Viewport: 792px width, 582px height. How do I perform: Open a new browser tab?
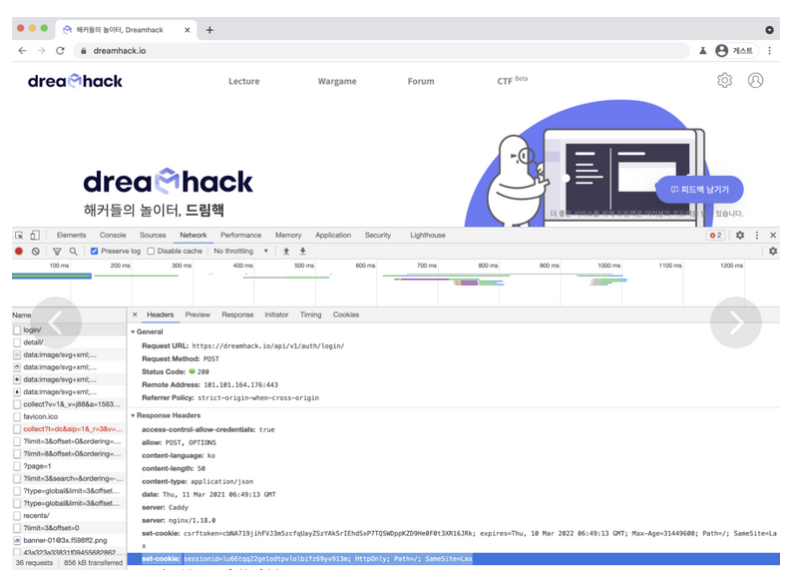[210, 30]
